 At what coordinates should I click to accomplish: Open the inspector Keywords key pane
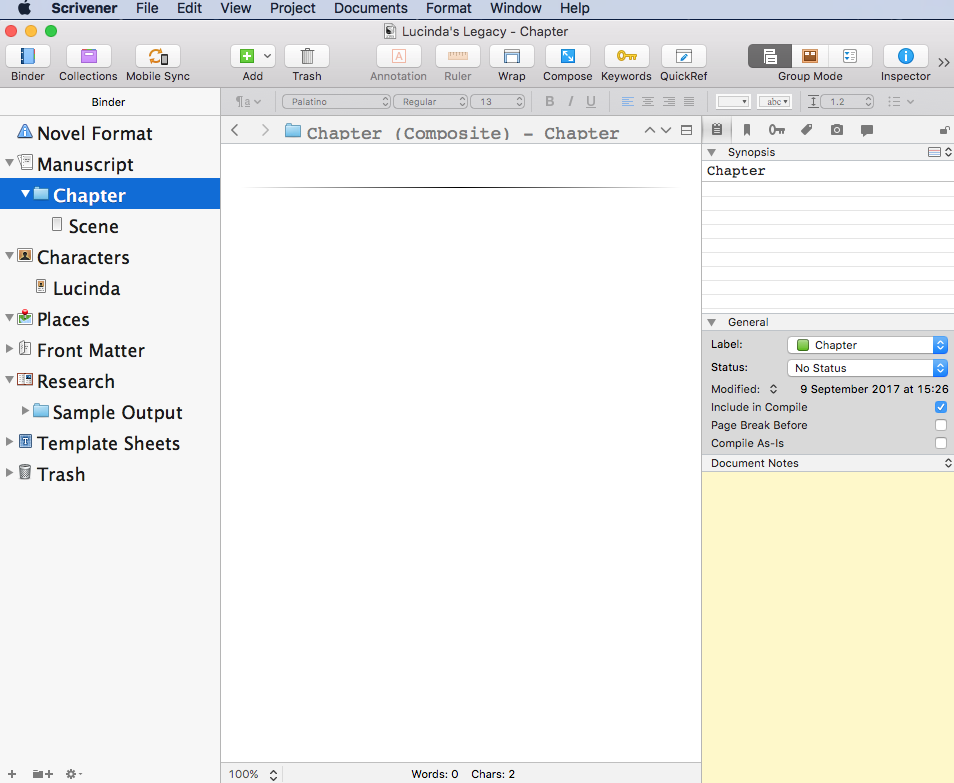(776, 130)
